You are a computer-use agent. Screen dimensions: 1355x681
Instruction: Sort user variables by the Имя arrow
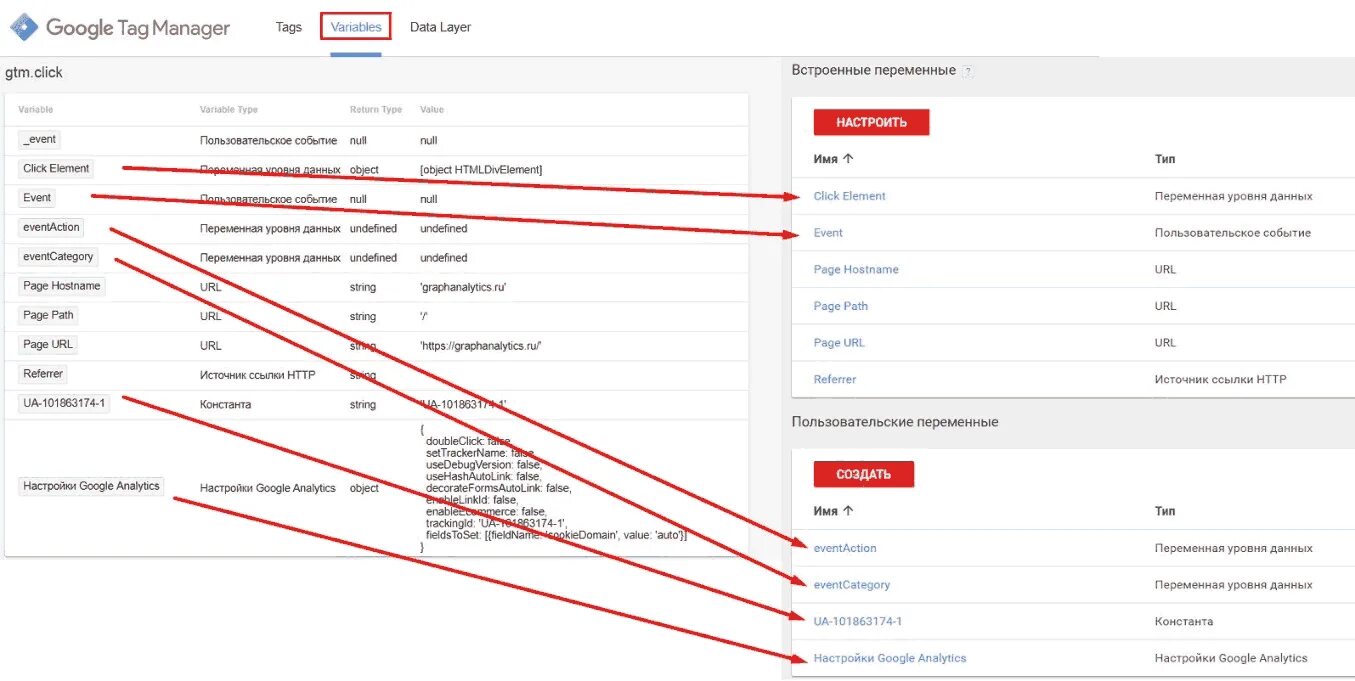[x=849, y=510]
